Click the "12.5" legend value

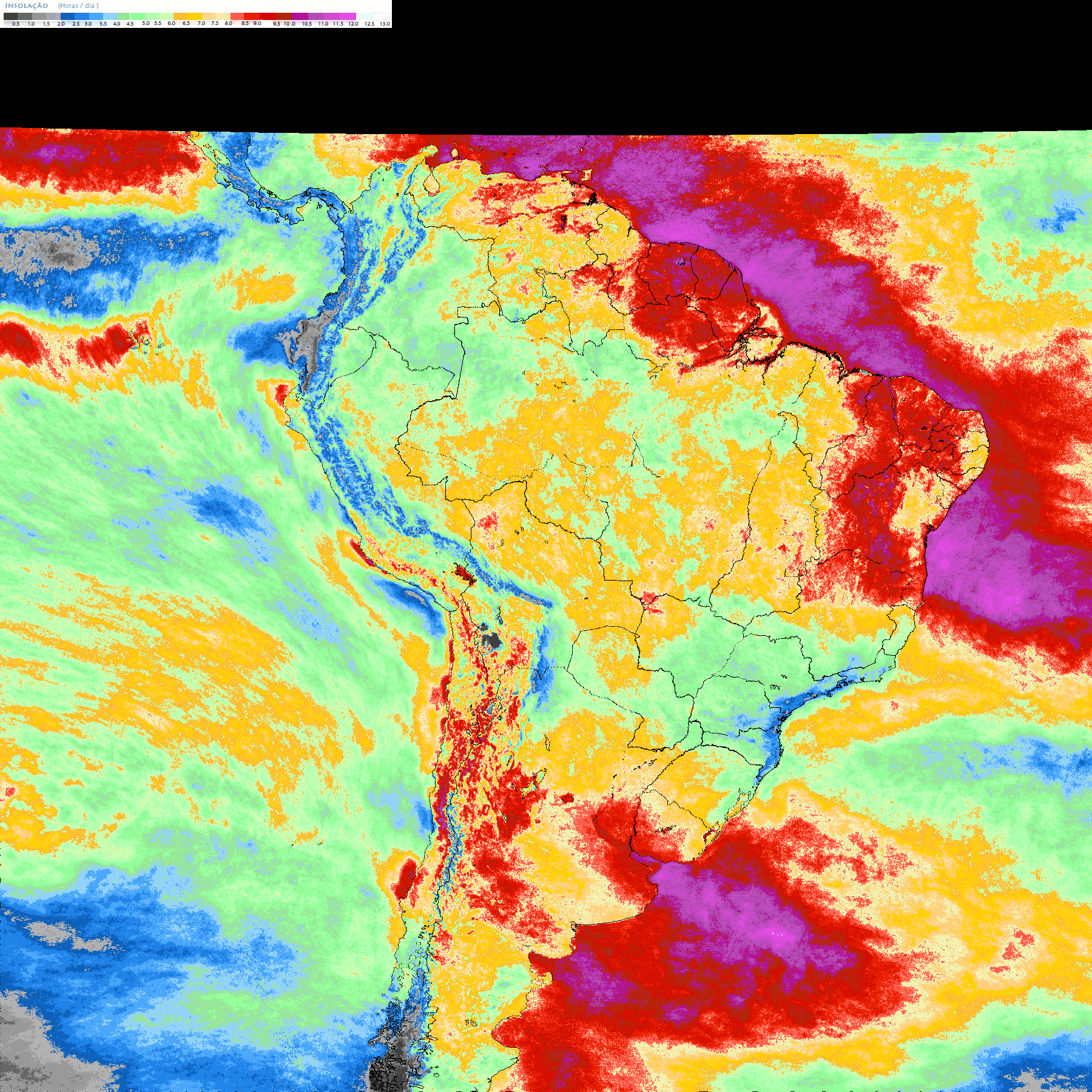point(369,24)
